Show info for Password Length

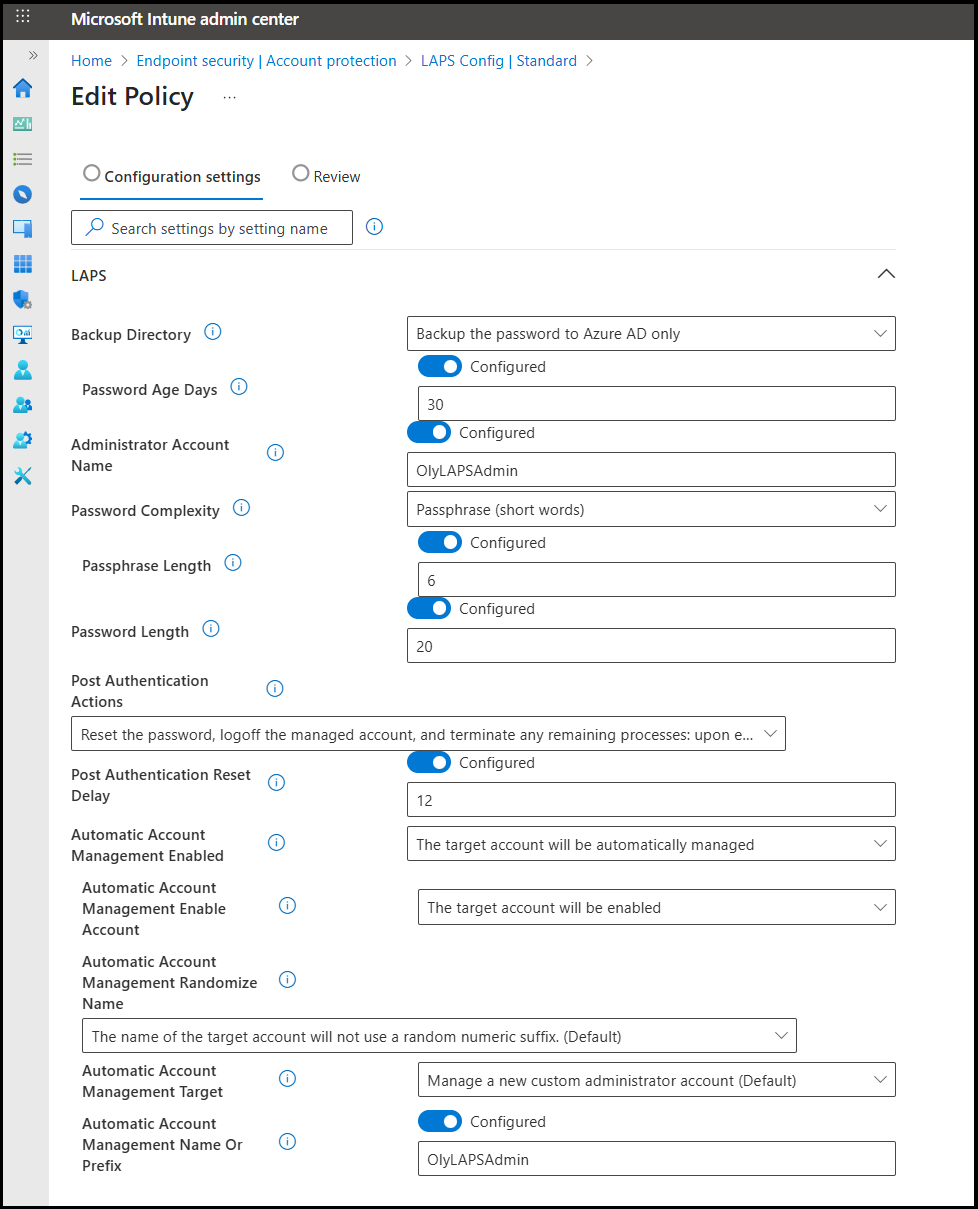(x=211, y=629)
